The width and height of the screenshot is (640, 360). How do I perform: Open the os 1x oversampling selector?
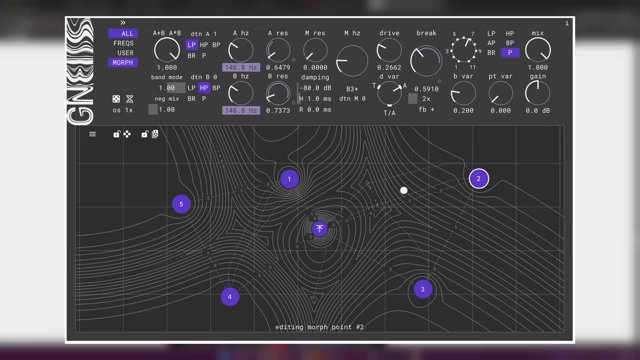coord(122,110)
